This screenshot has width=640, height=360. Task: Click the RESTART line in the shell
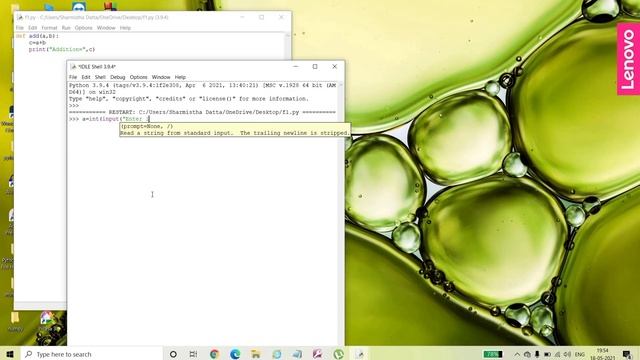point(202,112)
